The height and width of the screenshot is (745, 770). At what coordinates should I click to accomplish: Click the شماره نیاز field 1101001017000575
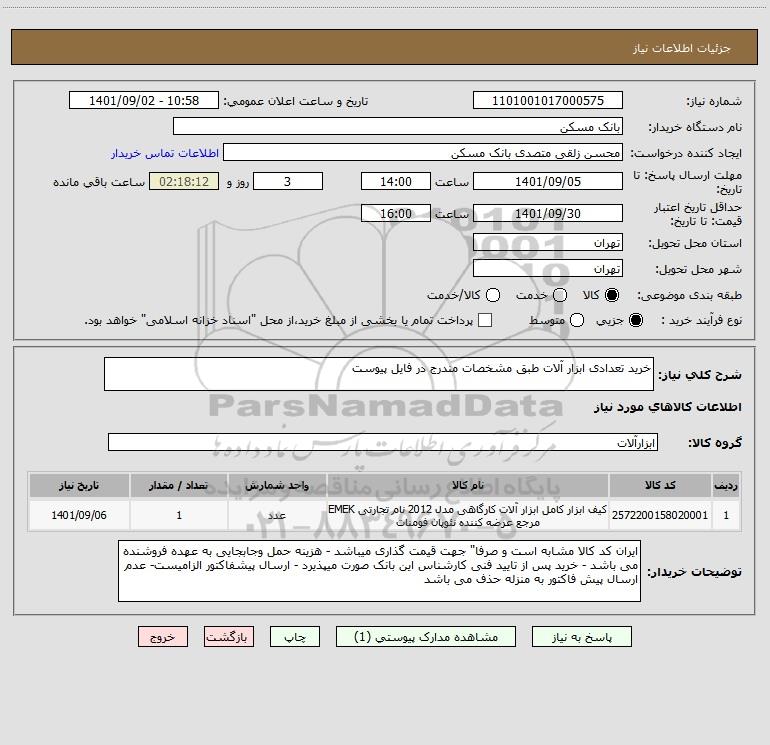click(548, 100)
